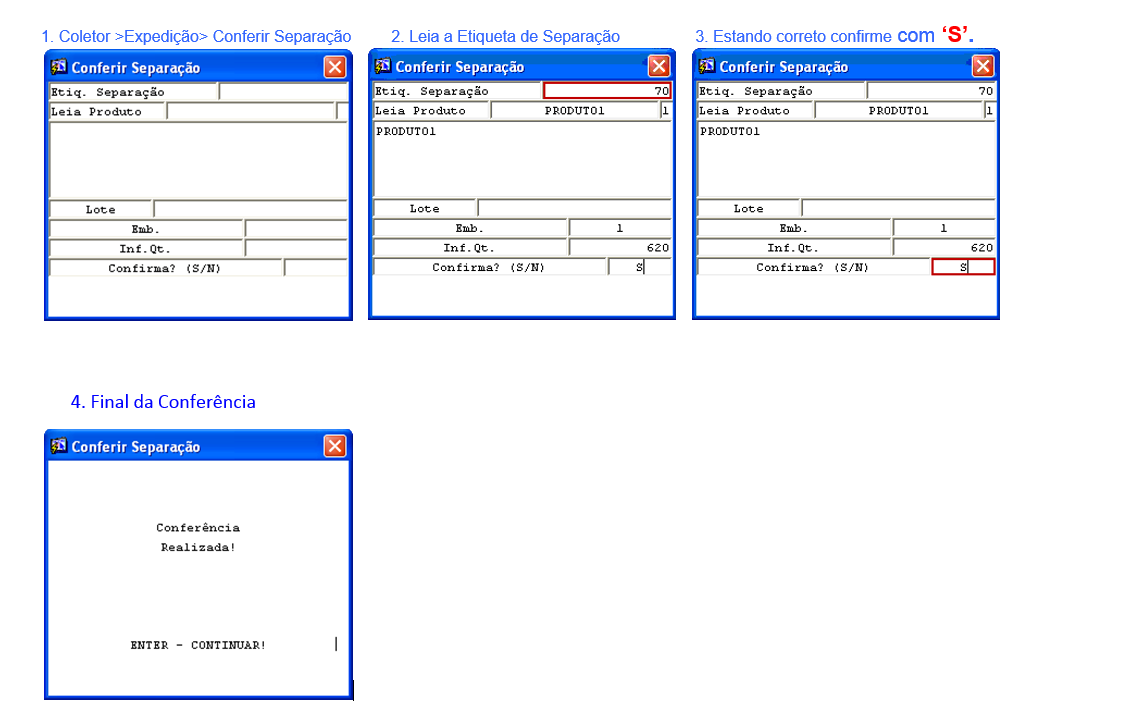The height and width of the screenshot is (724, 1128).
Task: Click the app icon in Final da Conferência window
Action: click(x=59, y=446)
